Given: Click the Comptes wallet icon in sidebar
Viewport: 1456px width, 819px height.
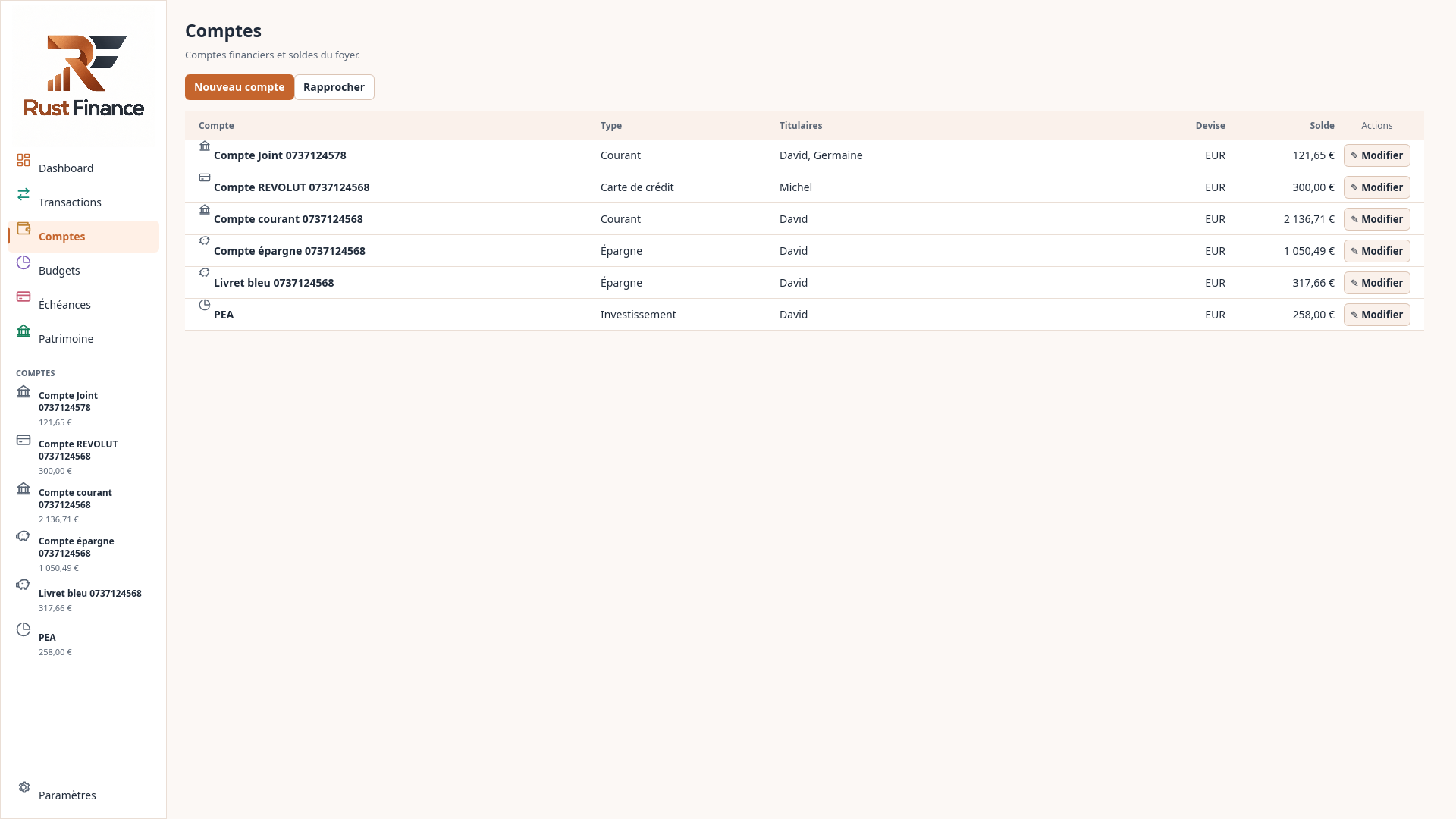Looking at the screenshot, I should click(x=24, y=228).
